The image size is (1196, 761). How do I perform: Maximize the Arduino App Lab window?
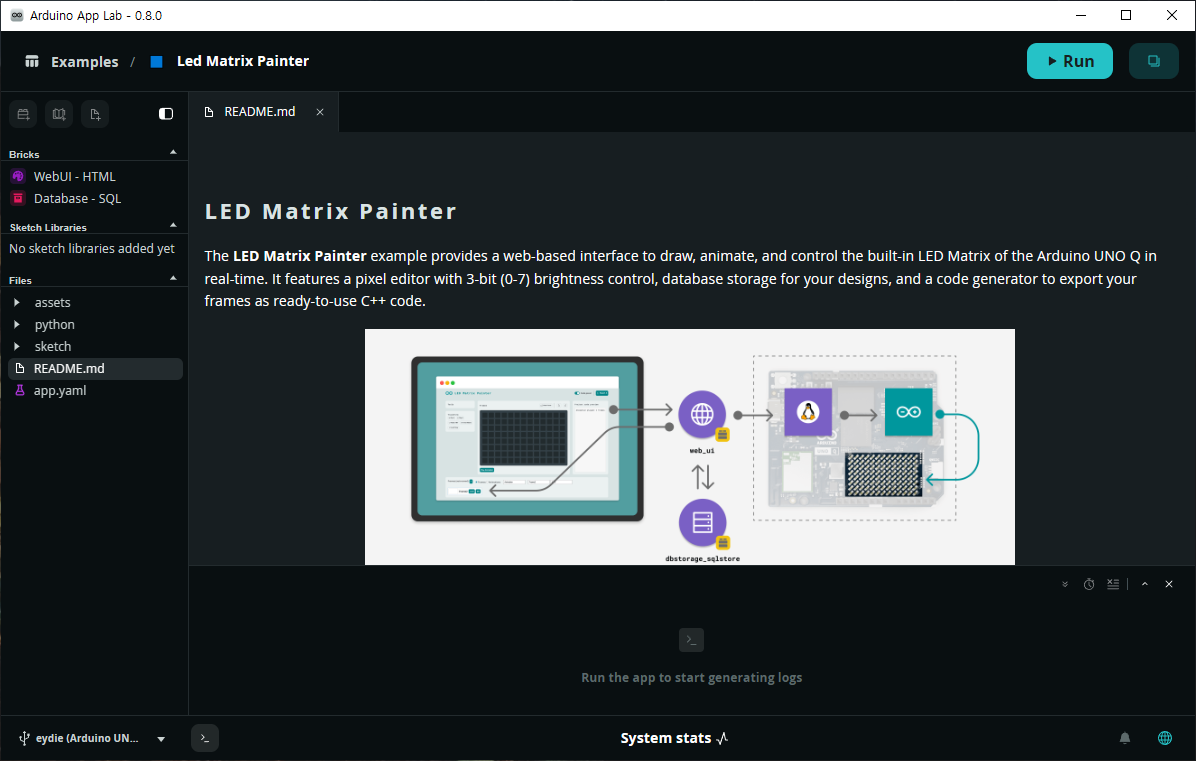coord(1126,15)
